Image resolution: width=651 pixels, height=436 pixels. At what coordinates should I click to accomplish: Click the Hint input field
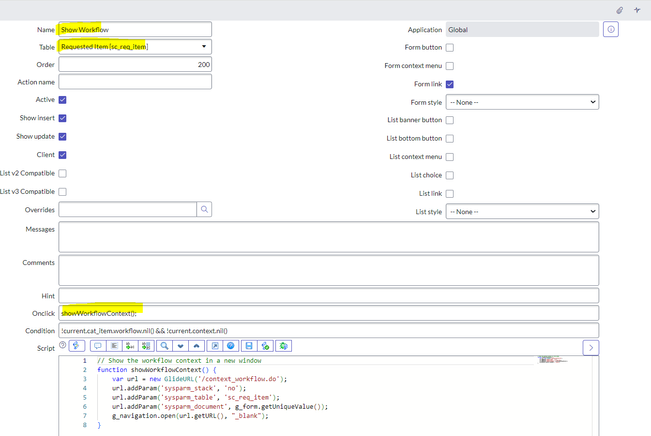click(328, 296)
